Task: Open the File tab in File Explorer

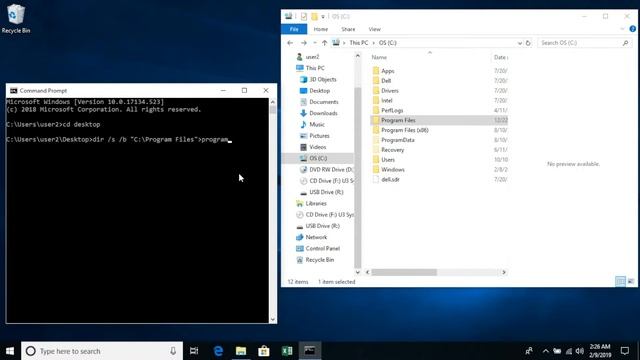Action: (294, 29)
